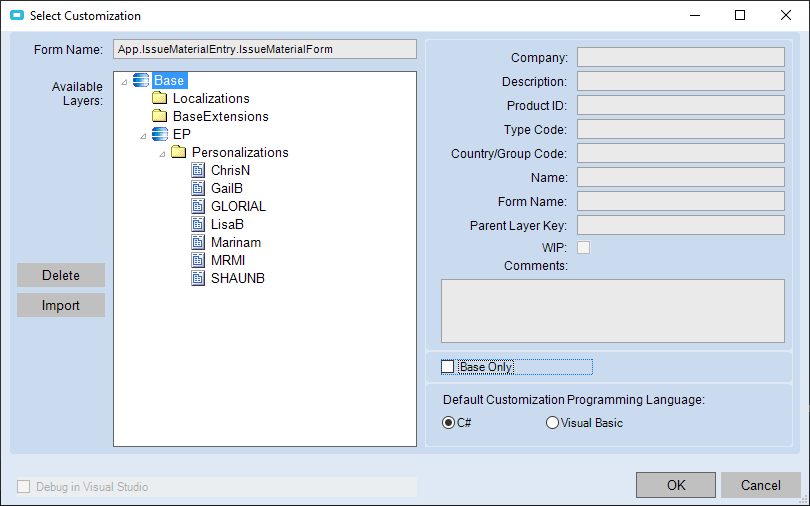810x506 pixels.
Task: Enable the Base Only checkbox
Action: click(x=448, y=367)
